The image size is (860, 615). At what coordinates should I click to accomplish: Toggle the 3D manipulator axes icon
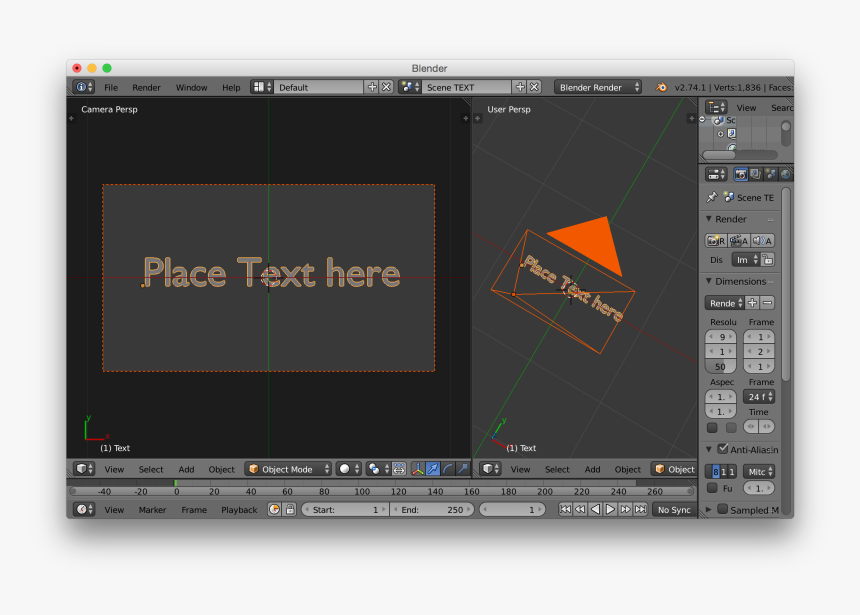pyautogui.click(x=418, y=469)
